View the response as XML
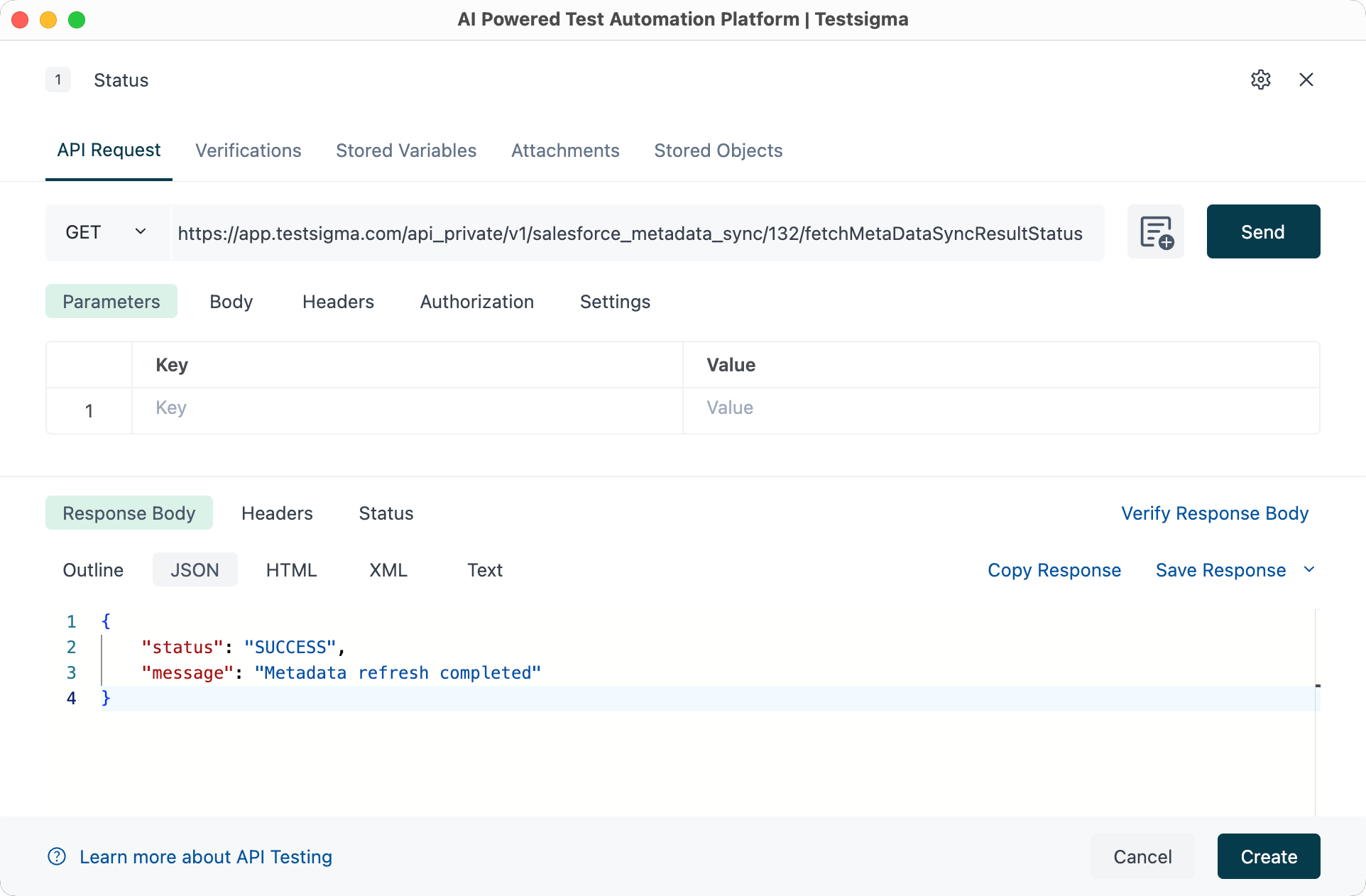The height and width of the screenshot is (896, 1366). coord(388,570)
